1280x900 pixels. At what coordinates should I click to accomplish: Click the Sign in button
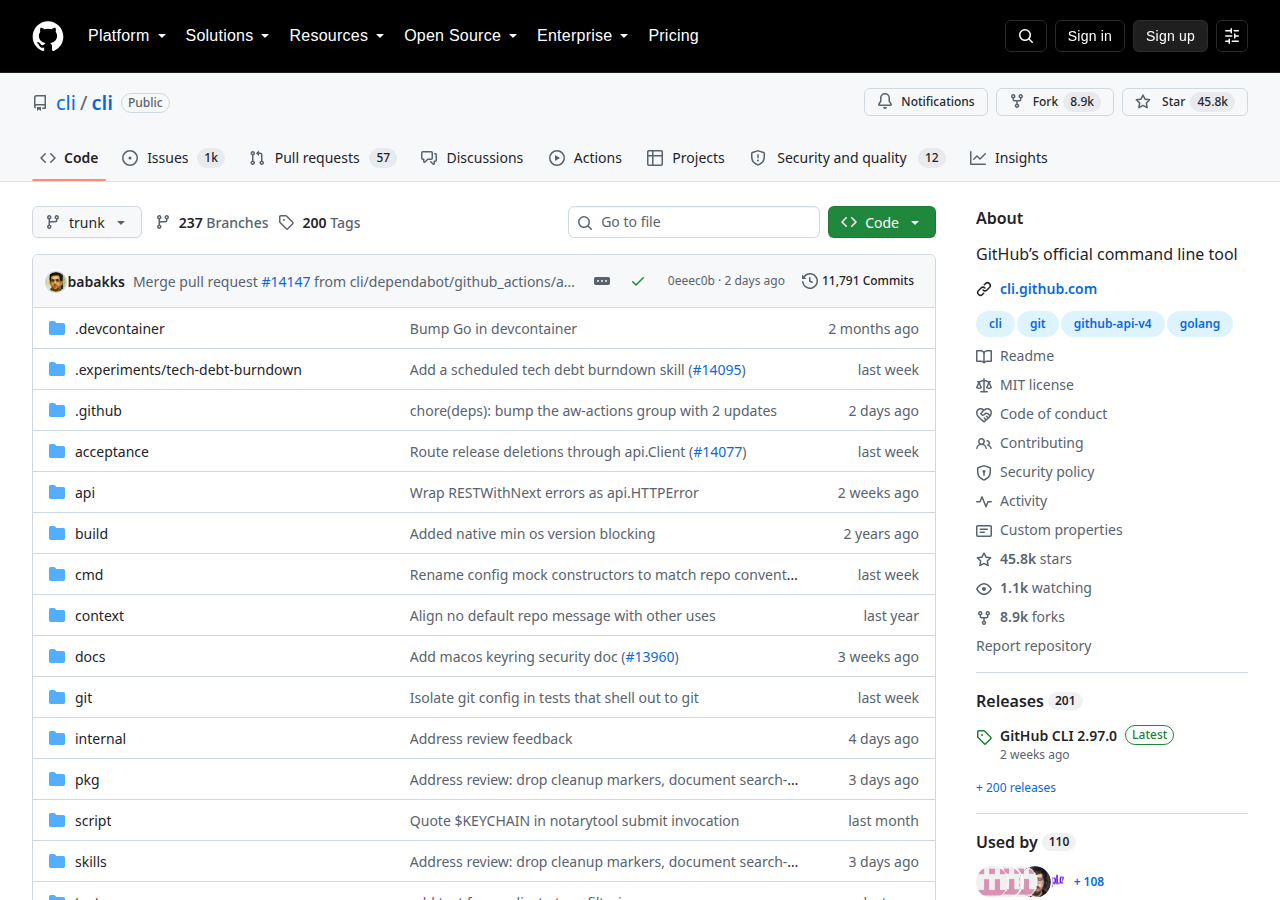pos(1089,36)
